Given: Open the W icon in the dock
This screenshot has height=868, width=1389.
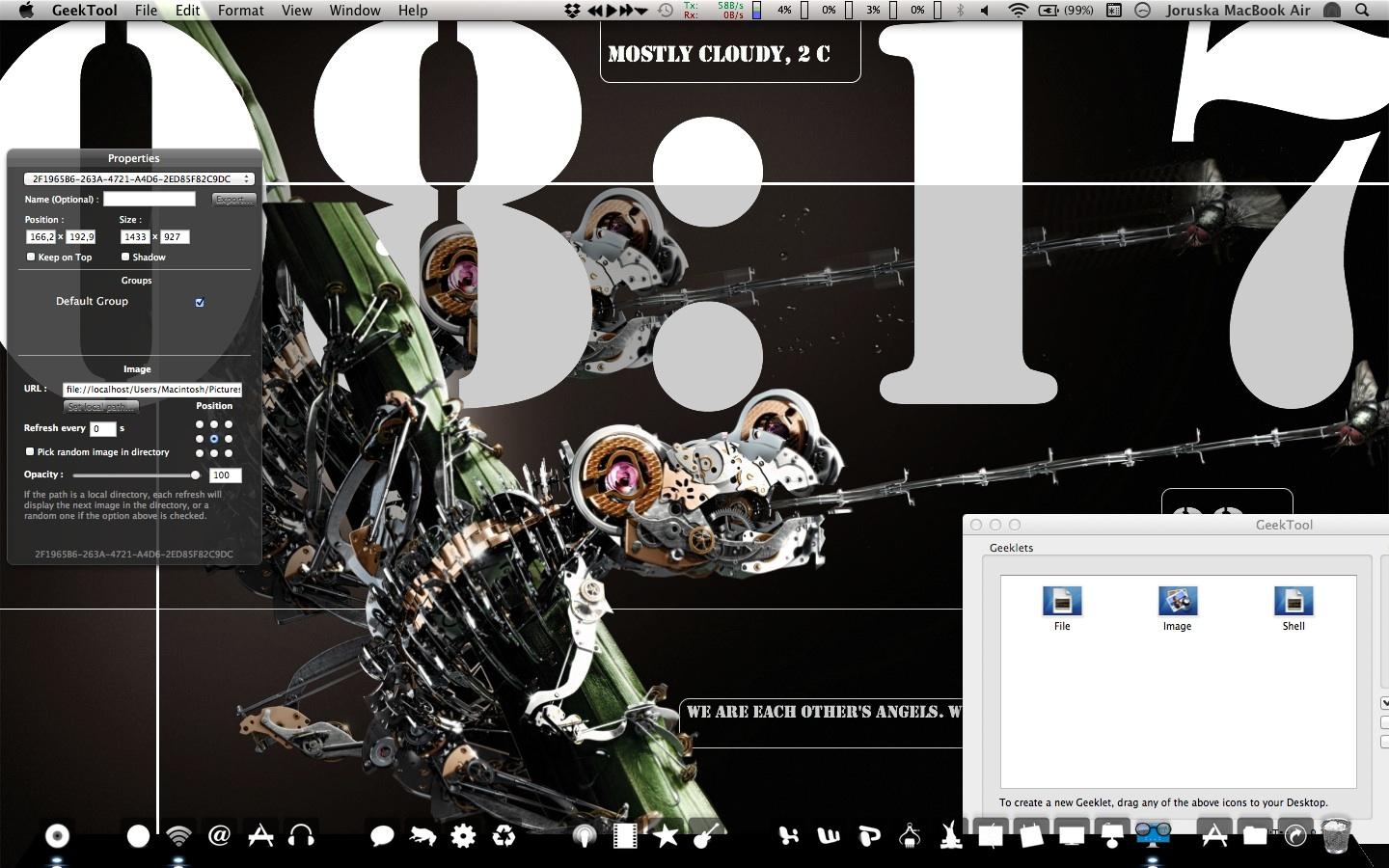Looking at the screenshot, I should coord(829,835).
